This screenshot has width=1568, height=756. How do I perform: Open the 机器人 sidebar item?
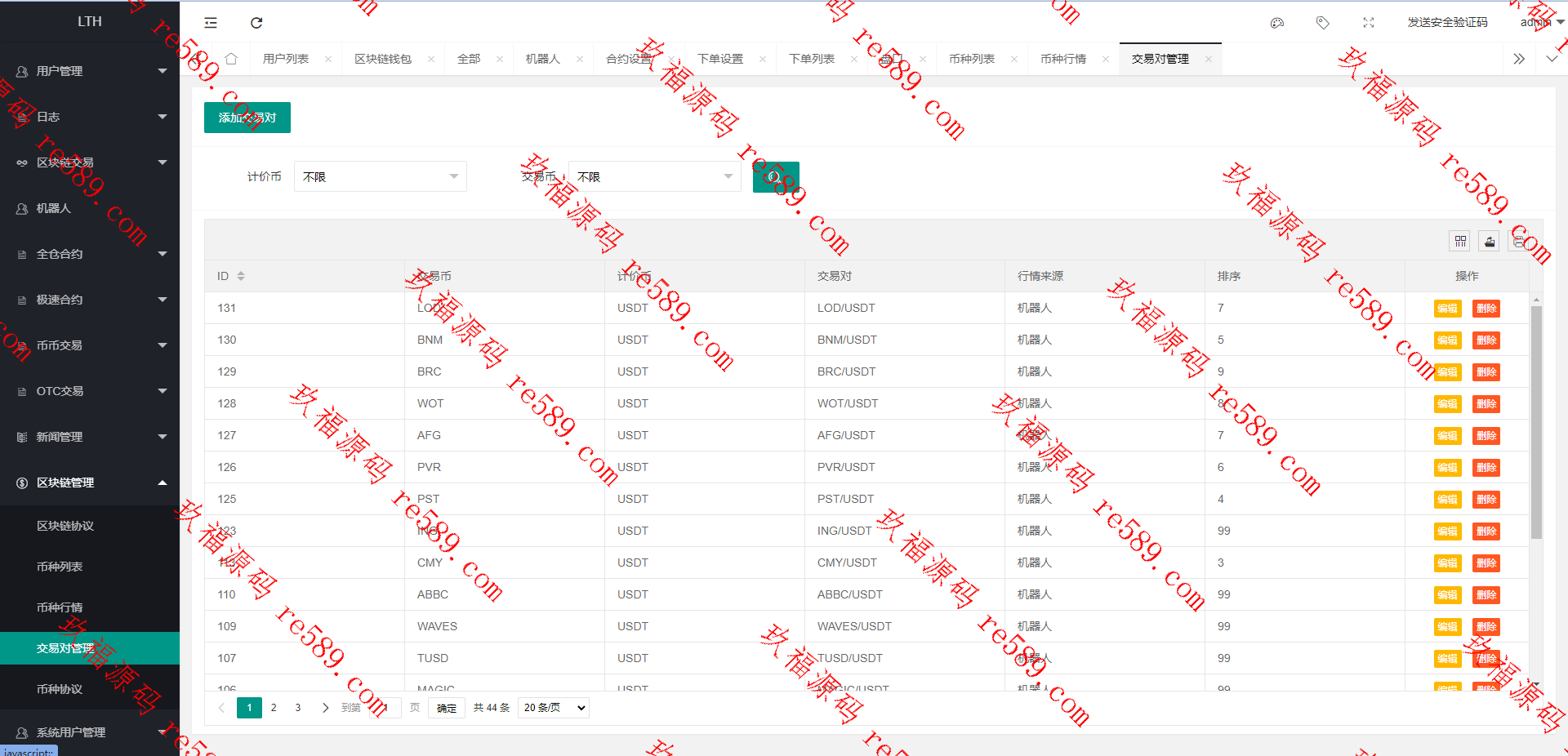pos(90,208)
